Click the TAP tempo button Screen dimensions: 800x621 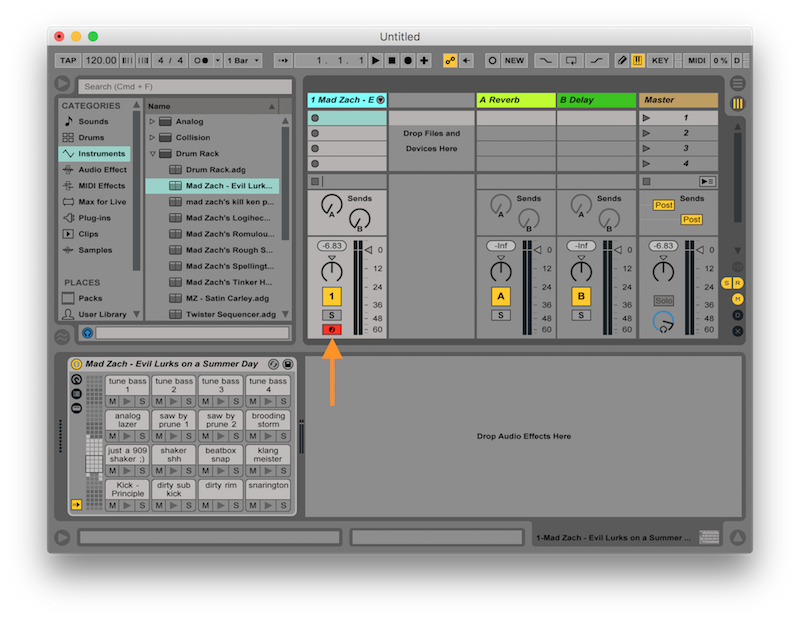[68, 61]
